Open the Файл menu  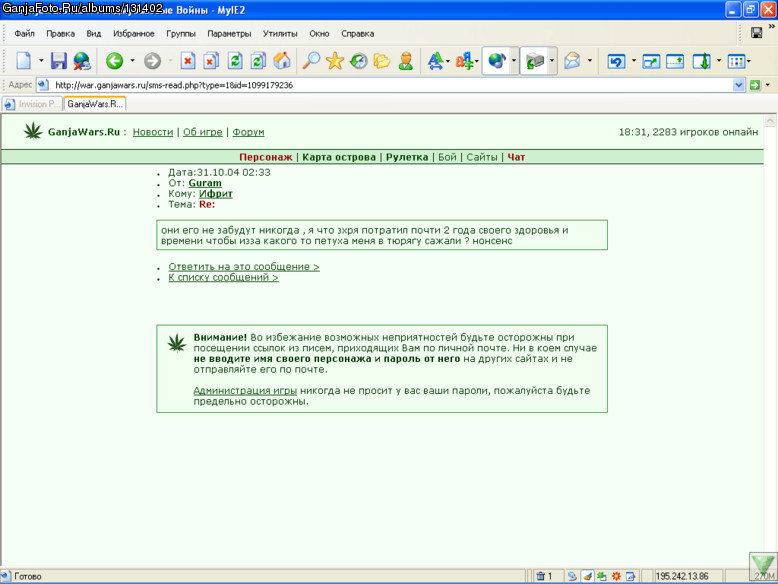pyautogui.click(x=24, y=33)
